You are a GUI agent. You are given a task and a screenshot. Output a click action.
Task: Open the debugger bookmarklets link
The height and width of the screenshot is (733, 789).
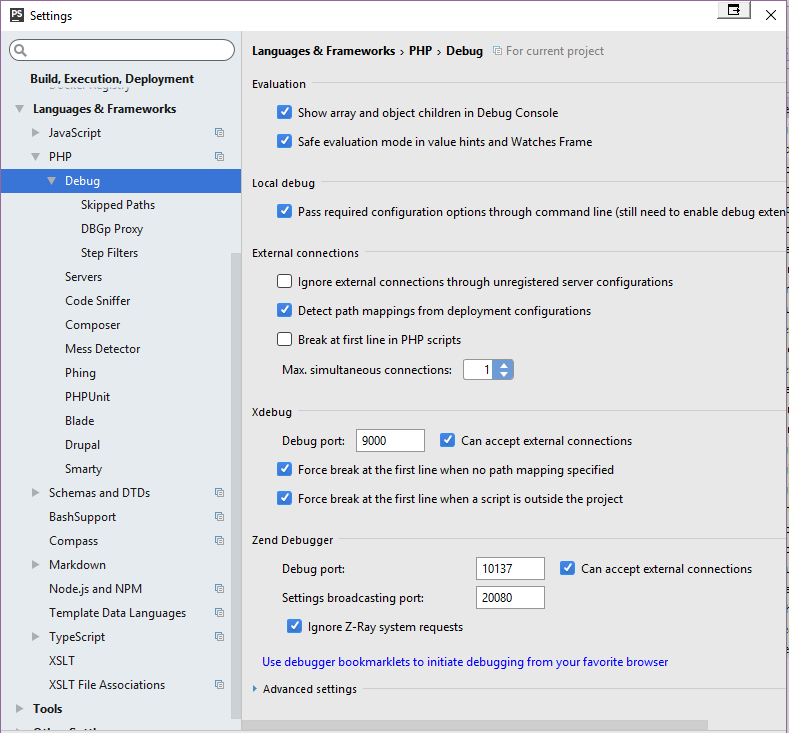465,662
